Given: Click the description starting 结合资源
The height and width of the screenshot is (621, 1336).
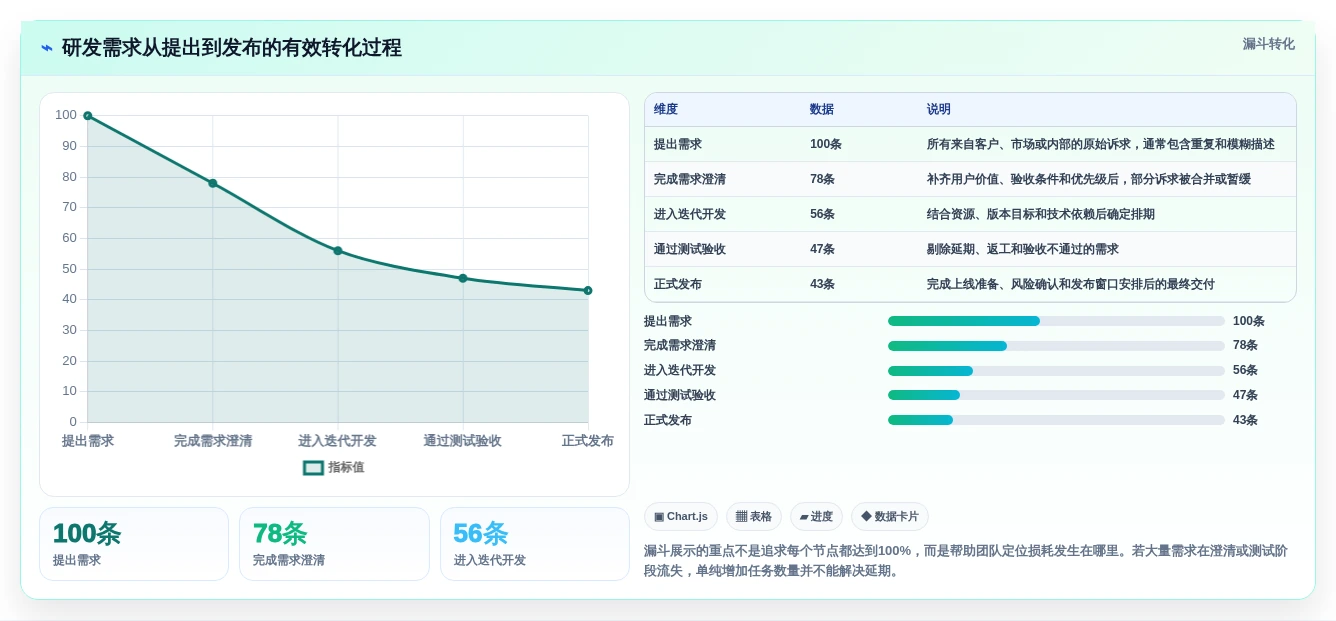Looking at the screenshot, I should click(x=1041, y=214).
